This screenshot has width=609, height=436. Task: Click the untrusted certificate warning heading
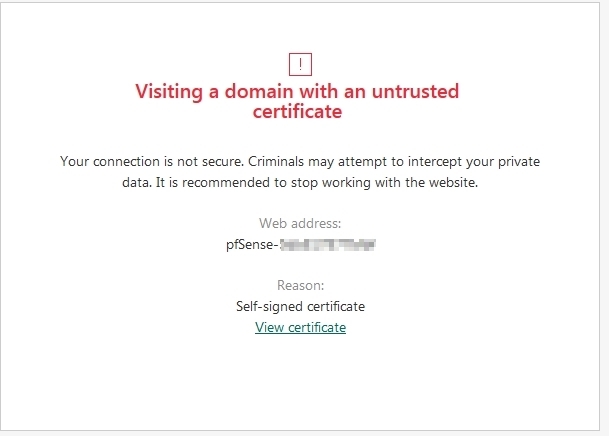pyautogui.click(x=297, y=101)
